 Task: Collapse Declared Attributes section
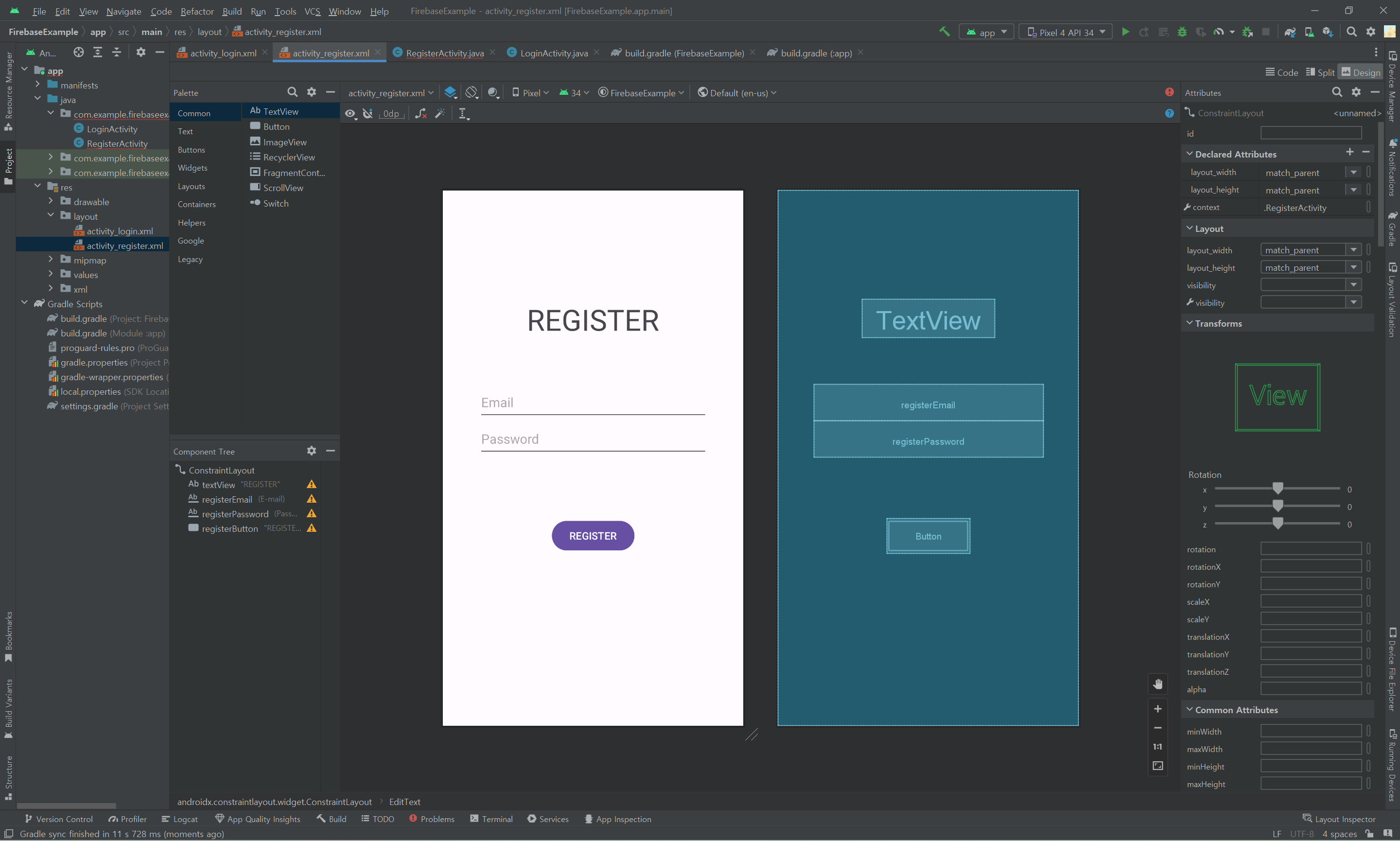[1189, 154]
